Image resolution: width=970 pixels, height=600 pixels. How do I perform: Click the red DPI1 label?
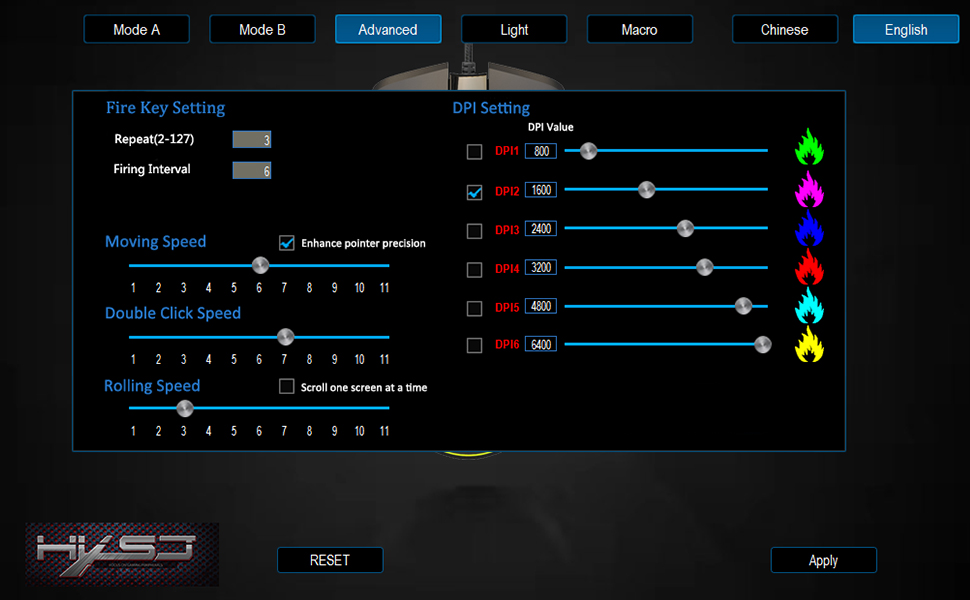(x=507, y=151)
